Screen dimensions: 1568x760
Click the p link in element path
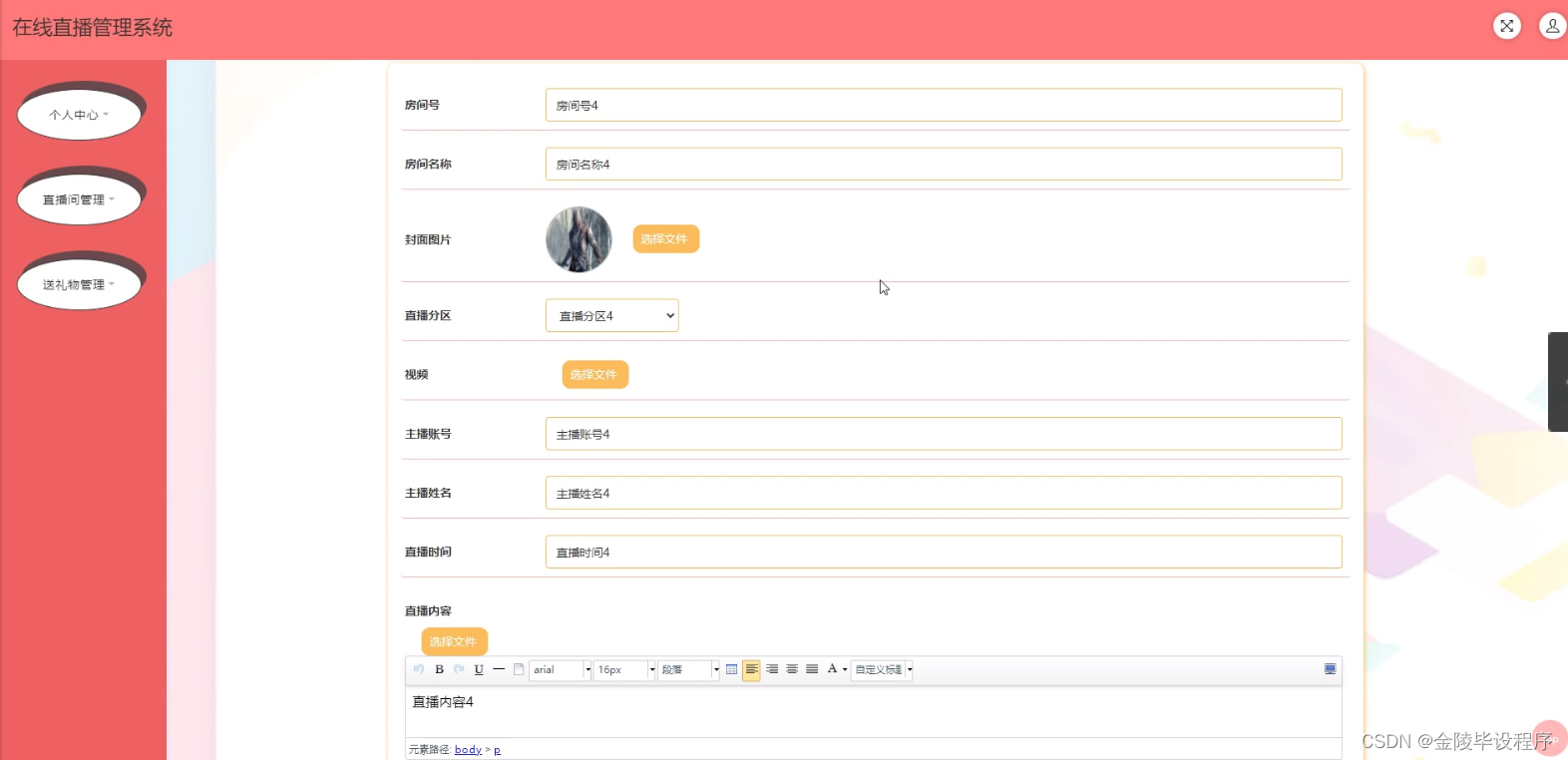coord(497,750)
